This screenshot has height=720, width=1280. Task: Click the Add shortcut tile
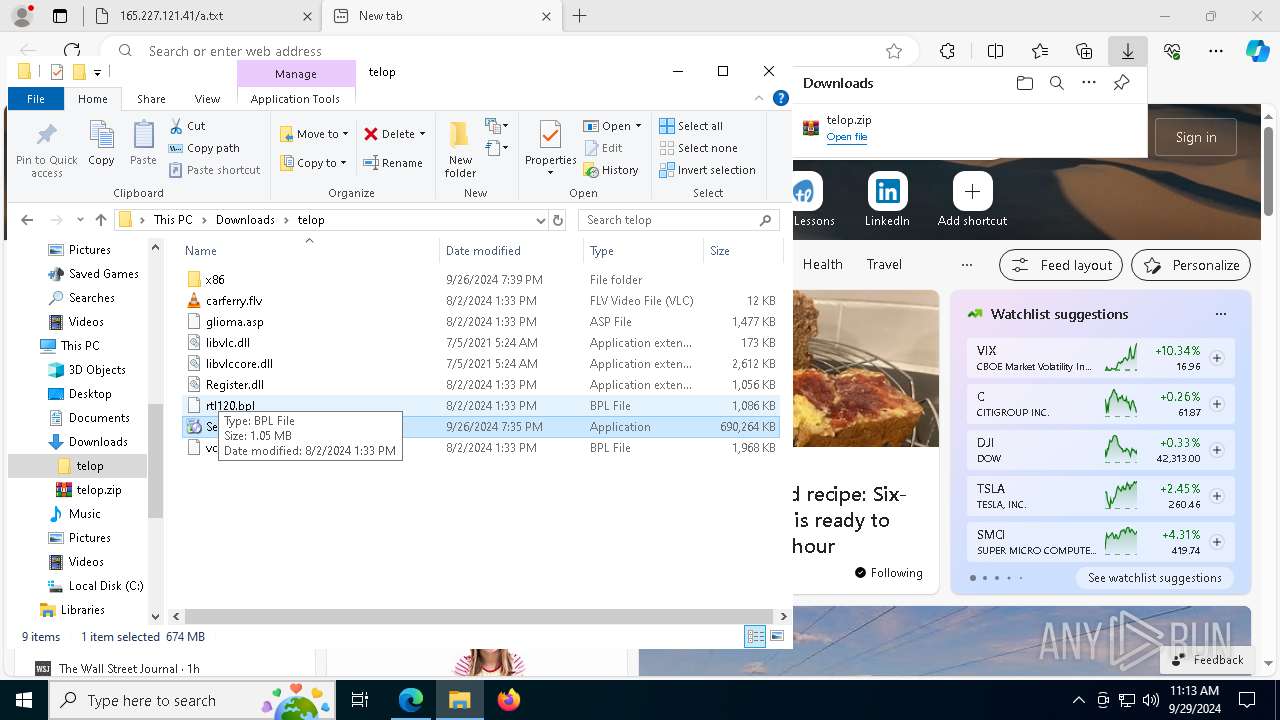[972, 200]
